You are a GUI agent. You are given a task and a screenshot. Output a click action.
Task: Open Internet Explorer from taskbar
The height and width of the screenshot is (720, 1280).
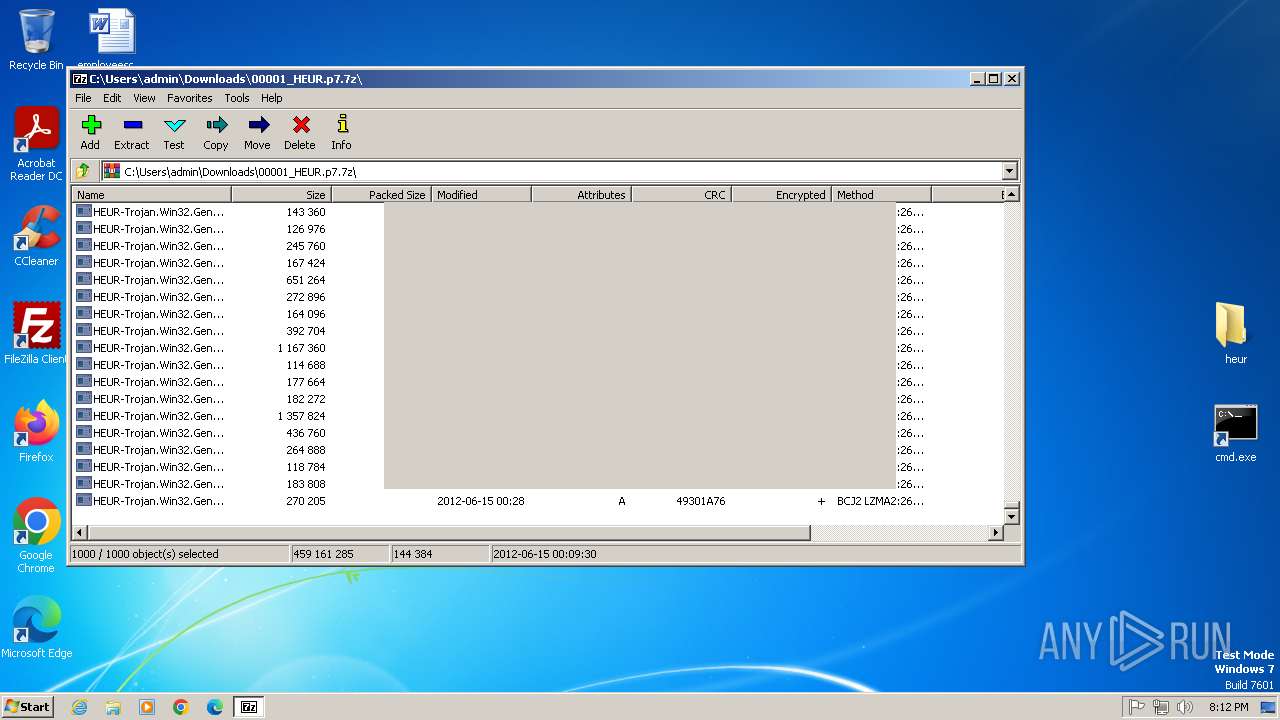point(79,707)
